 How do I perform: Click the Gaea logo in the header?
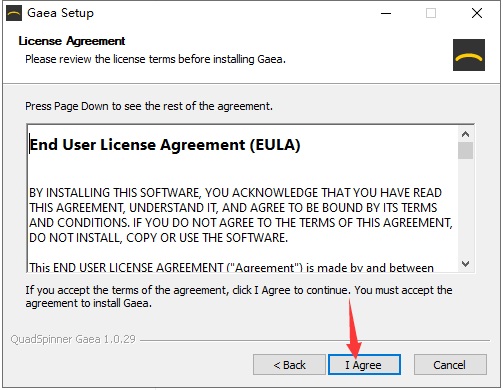pyautogui.click(x=469, y=55)
